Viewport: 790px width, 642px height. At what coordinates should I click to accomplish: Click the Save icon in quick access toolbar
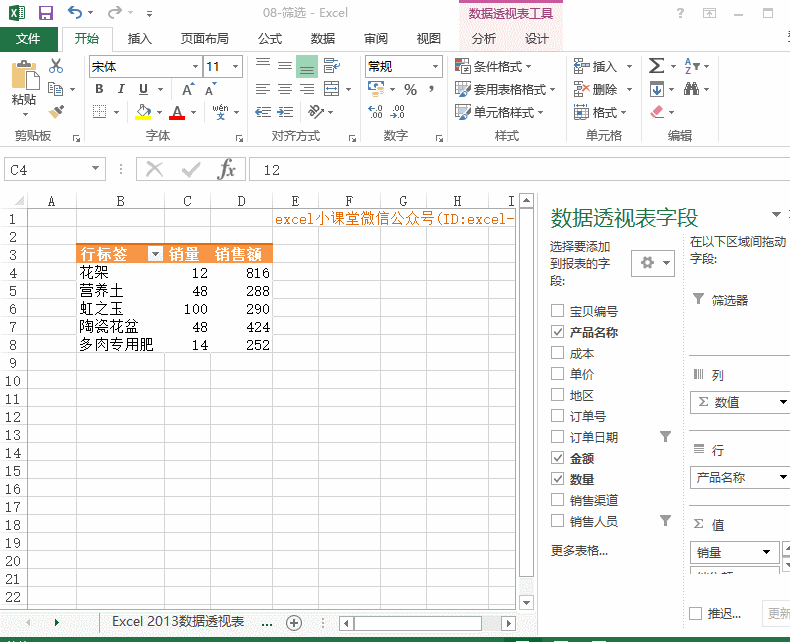46,13
